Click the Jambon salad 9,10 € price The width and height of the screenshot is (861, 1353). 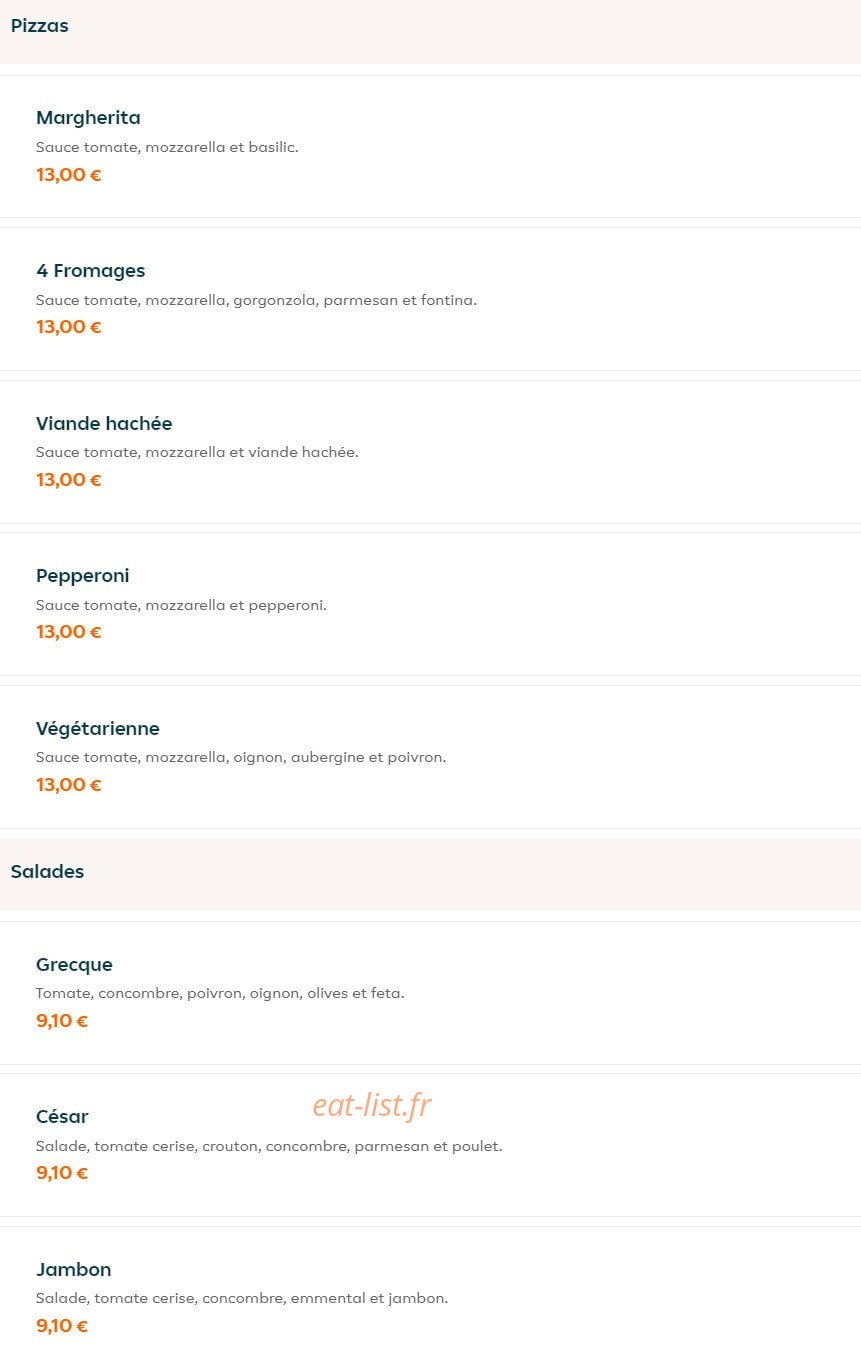pos(62,1326)
